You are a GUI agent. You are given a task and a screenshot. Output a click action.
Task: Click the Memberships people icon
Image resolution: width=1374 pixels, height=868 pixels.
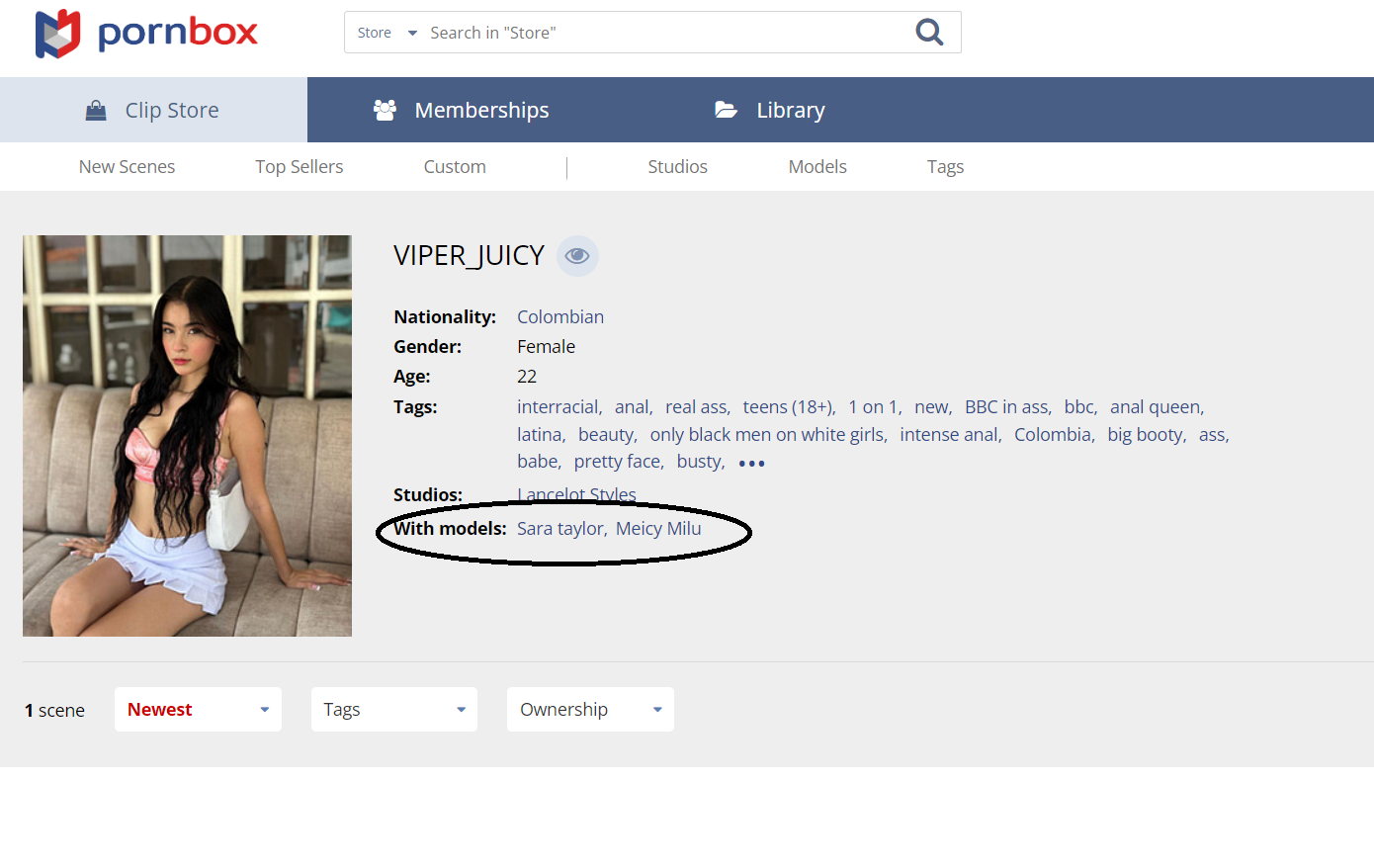point(385,111)
